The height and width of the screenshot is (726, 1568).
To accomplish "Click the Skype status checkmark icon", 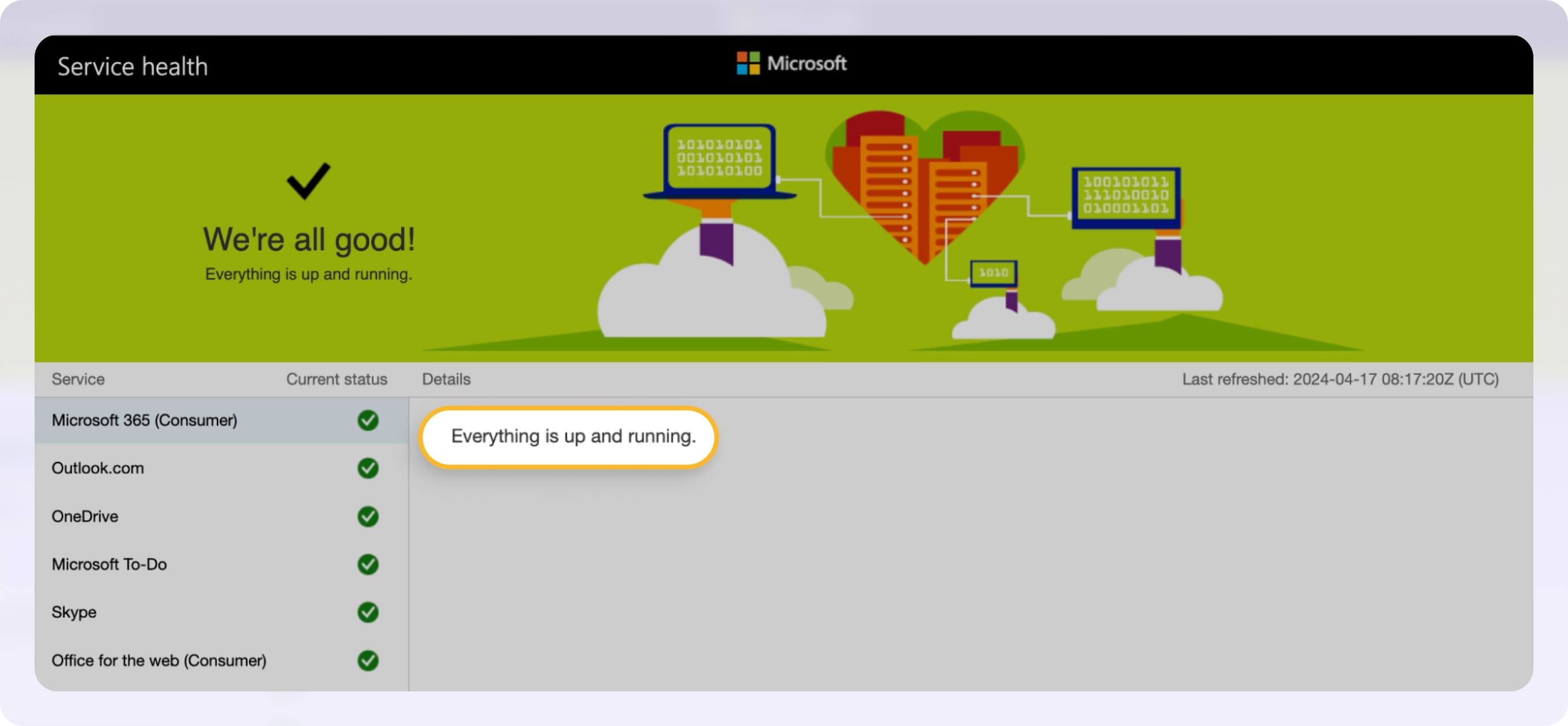I will click(x=368, y=612).
